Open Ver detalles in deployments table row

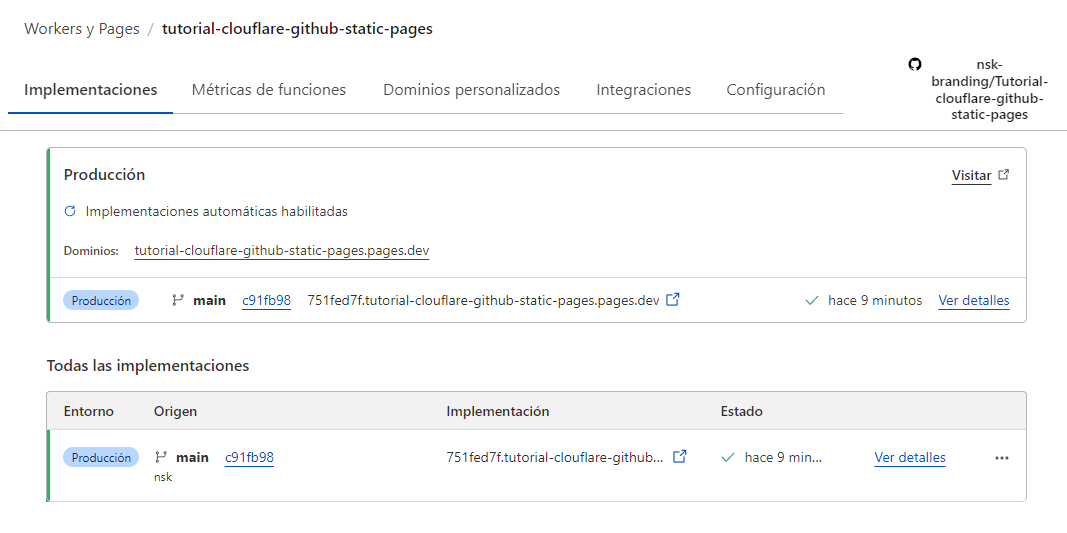(909, 457)
